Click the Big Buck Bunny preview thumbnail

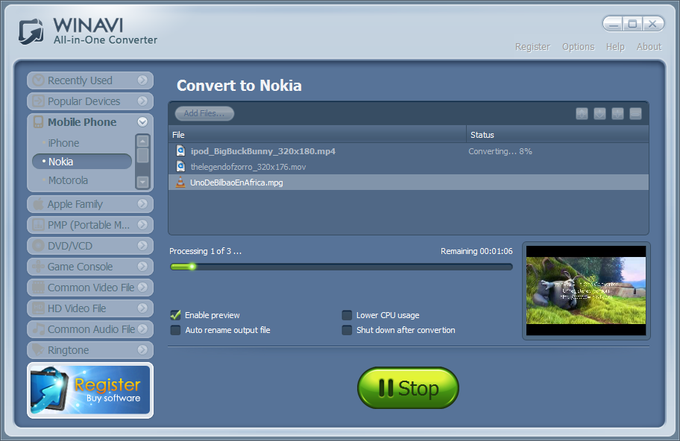click(x=586, y=291)
